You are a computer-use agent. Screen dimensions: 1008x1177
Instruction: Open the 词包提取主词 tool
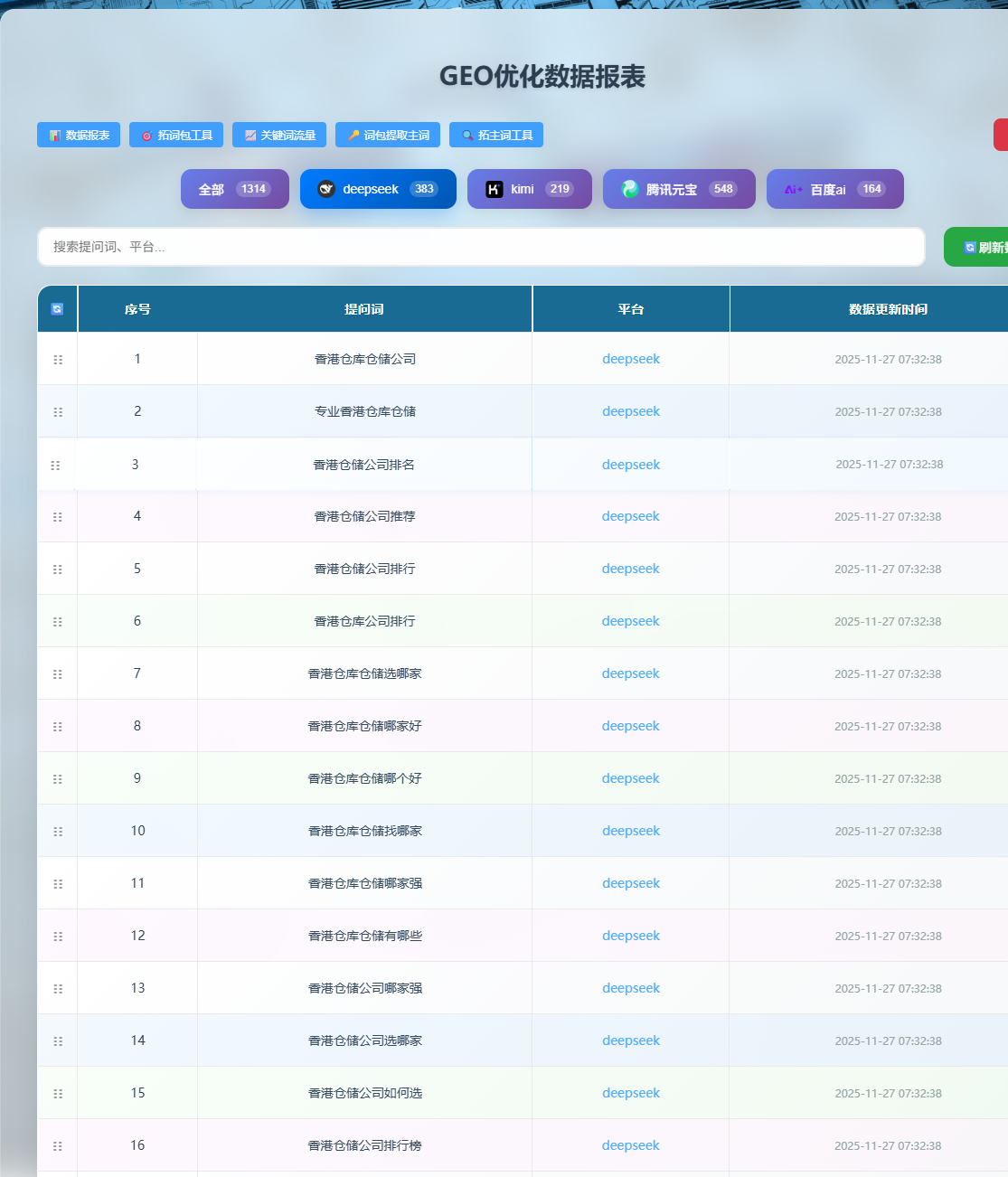point(388,135)
